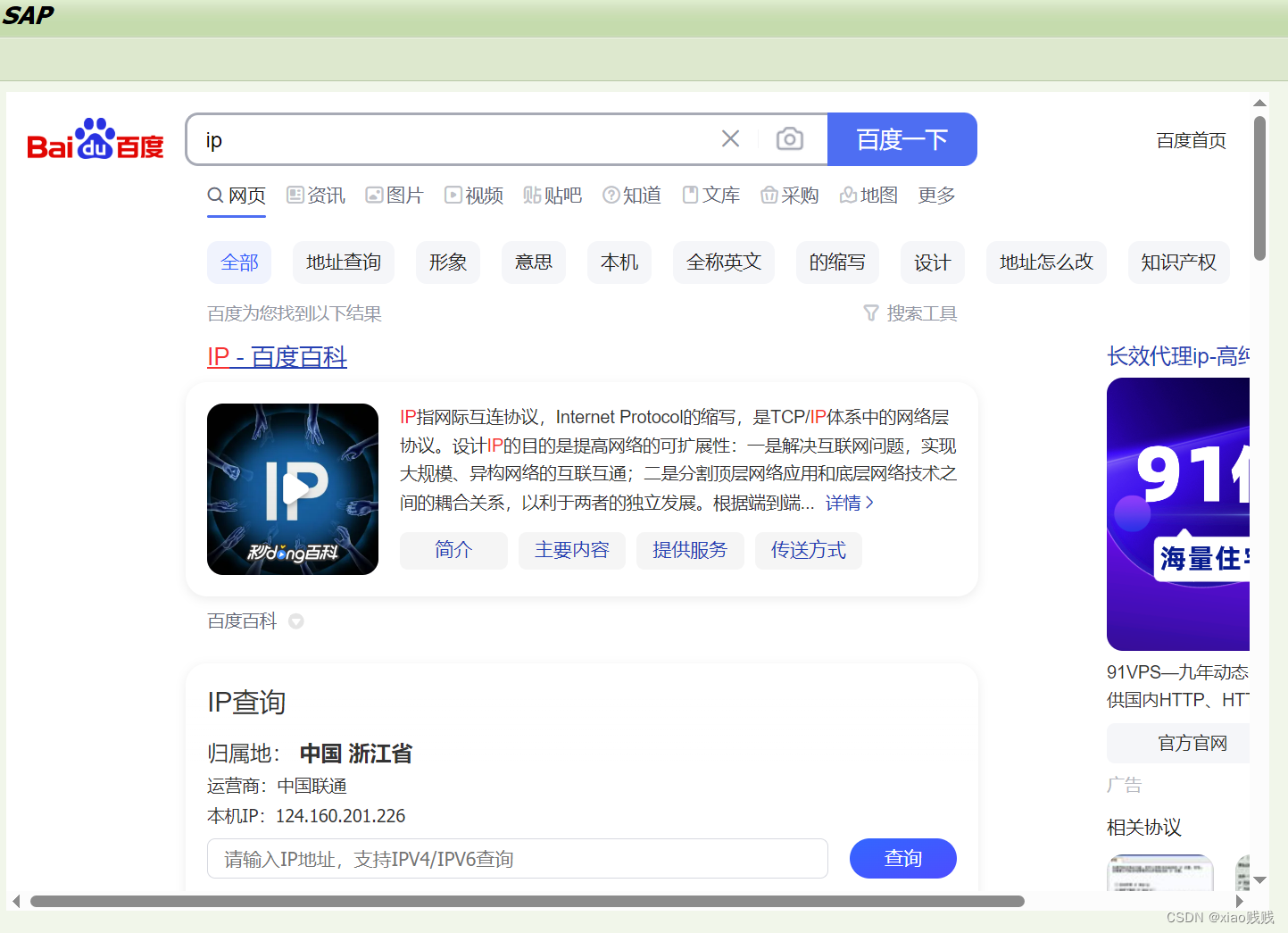The image size is (1288, 933).
Task: Click the 百度一下 search button
Action: coord(902,139)
